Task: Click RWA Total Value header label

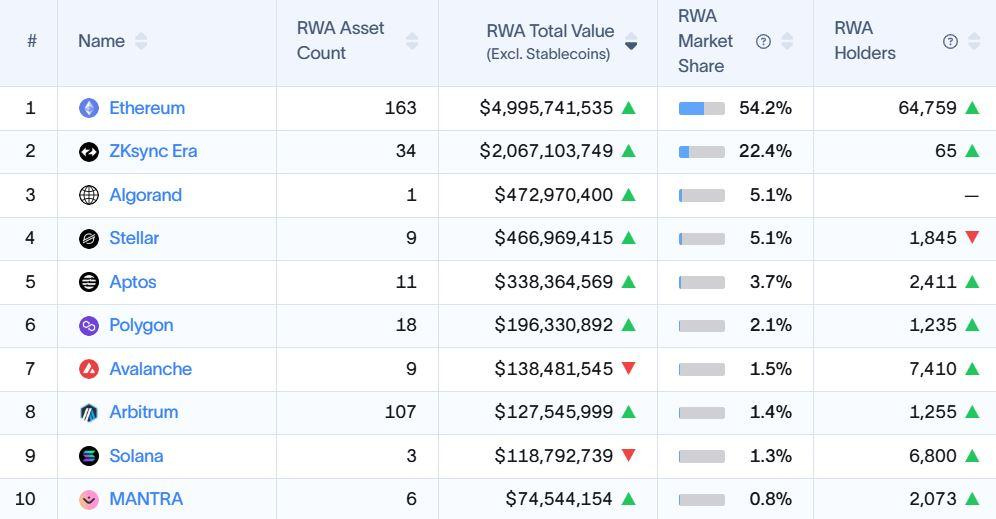Action: (x=550, y=41)
